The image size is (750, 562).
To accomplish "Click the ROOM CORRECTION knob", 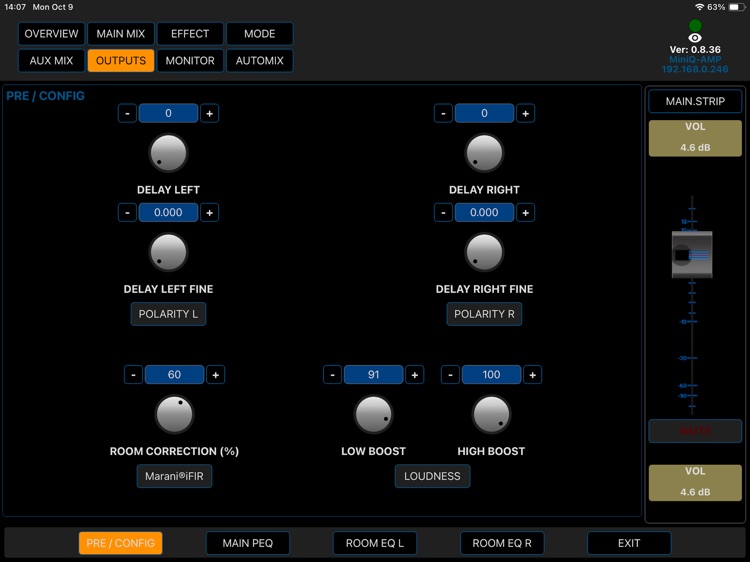I will pyautogui.click(x=175, y=414).
